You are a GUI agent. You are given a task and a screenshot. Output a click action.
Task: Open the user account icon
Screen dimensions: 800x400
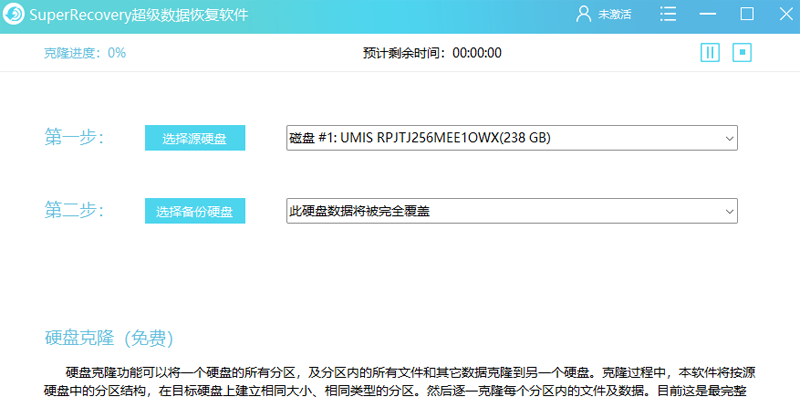click(x=584, y=14)
